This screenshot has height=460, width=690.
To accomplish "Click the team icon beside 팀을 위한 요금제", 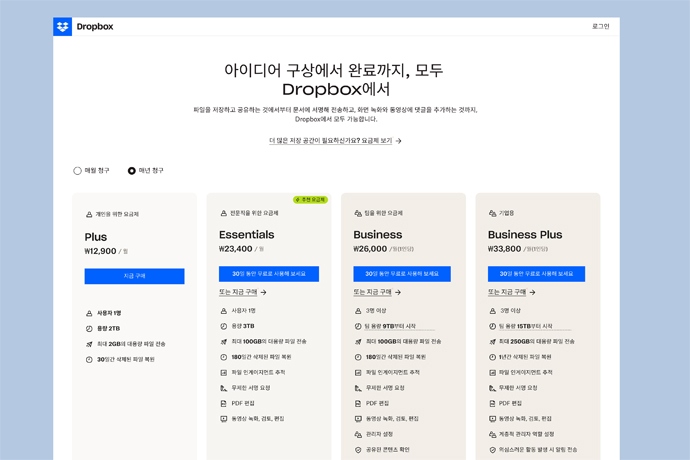I will 358,213.
